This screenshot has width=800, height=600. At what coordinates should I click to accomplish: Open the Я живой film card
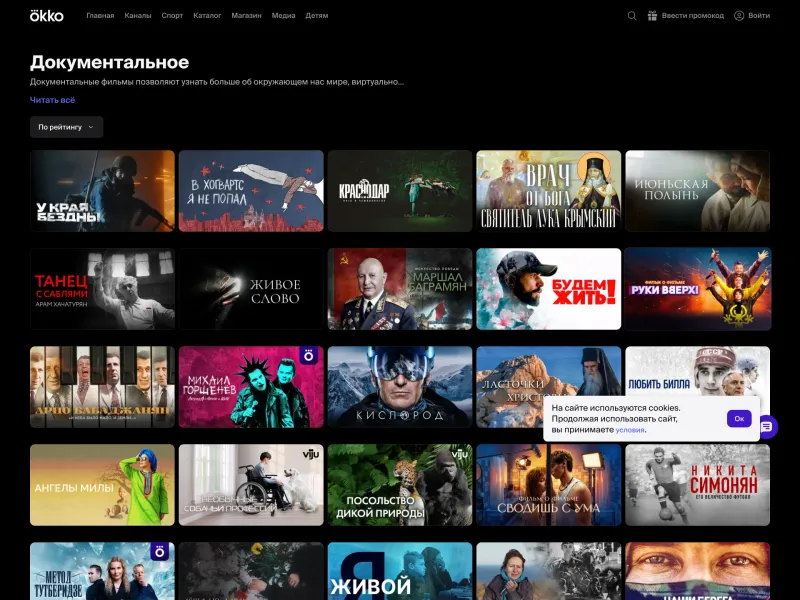[400, 571]
